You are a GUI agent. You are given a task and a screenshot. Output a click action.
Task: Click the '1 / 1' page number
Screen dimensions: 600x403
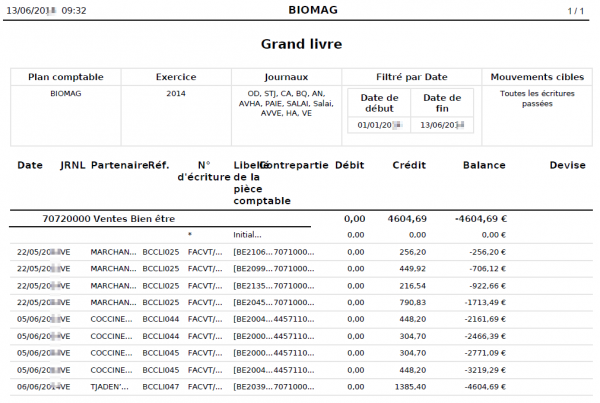click(576, 11)
